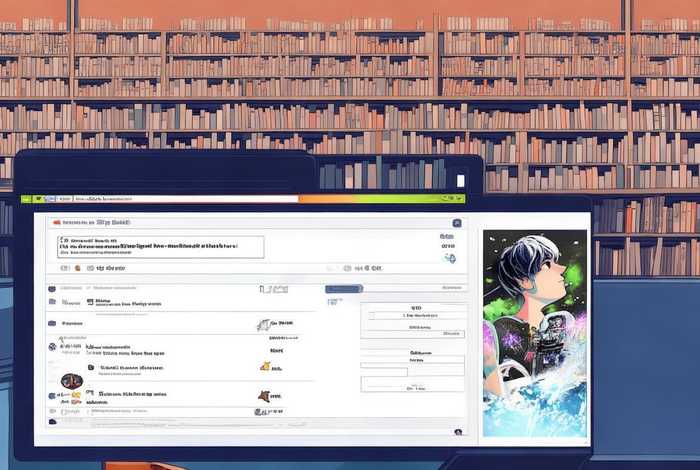Click the blue circular icon below header
Viewport: 700px width, 470px height.
pos(449,258)
